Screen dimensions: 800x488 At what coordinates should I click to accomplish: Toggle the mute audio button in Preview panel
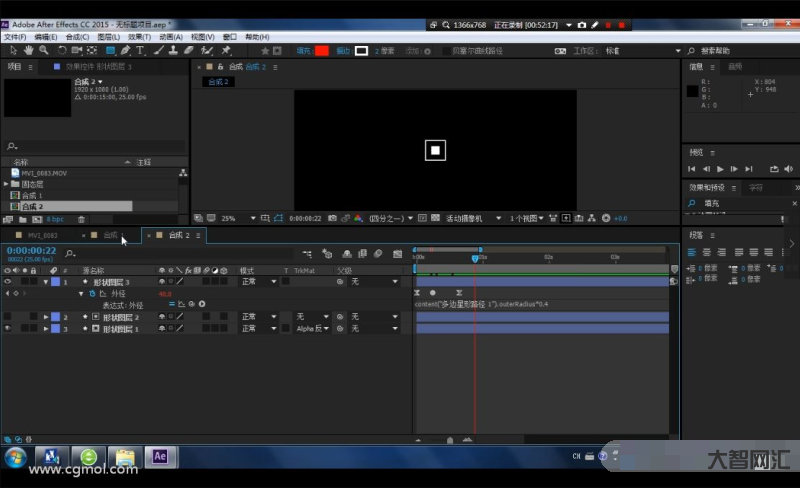(x=789, y=168)
